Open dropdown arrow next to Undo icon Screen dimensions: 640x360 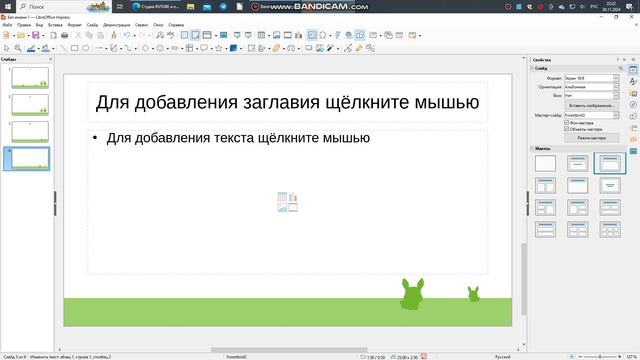(134, 36)
